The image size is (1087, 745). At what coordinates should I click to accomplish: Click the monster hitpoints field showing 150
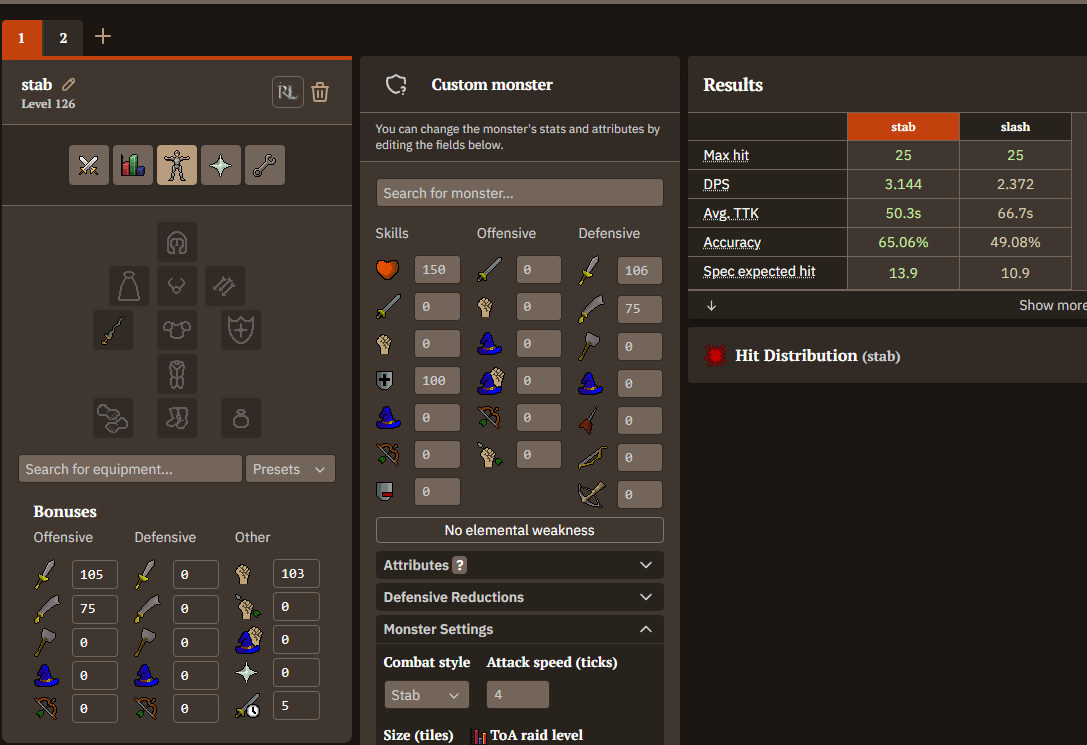coord(437,270)
